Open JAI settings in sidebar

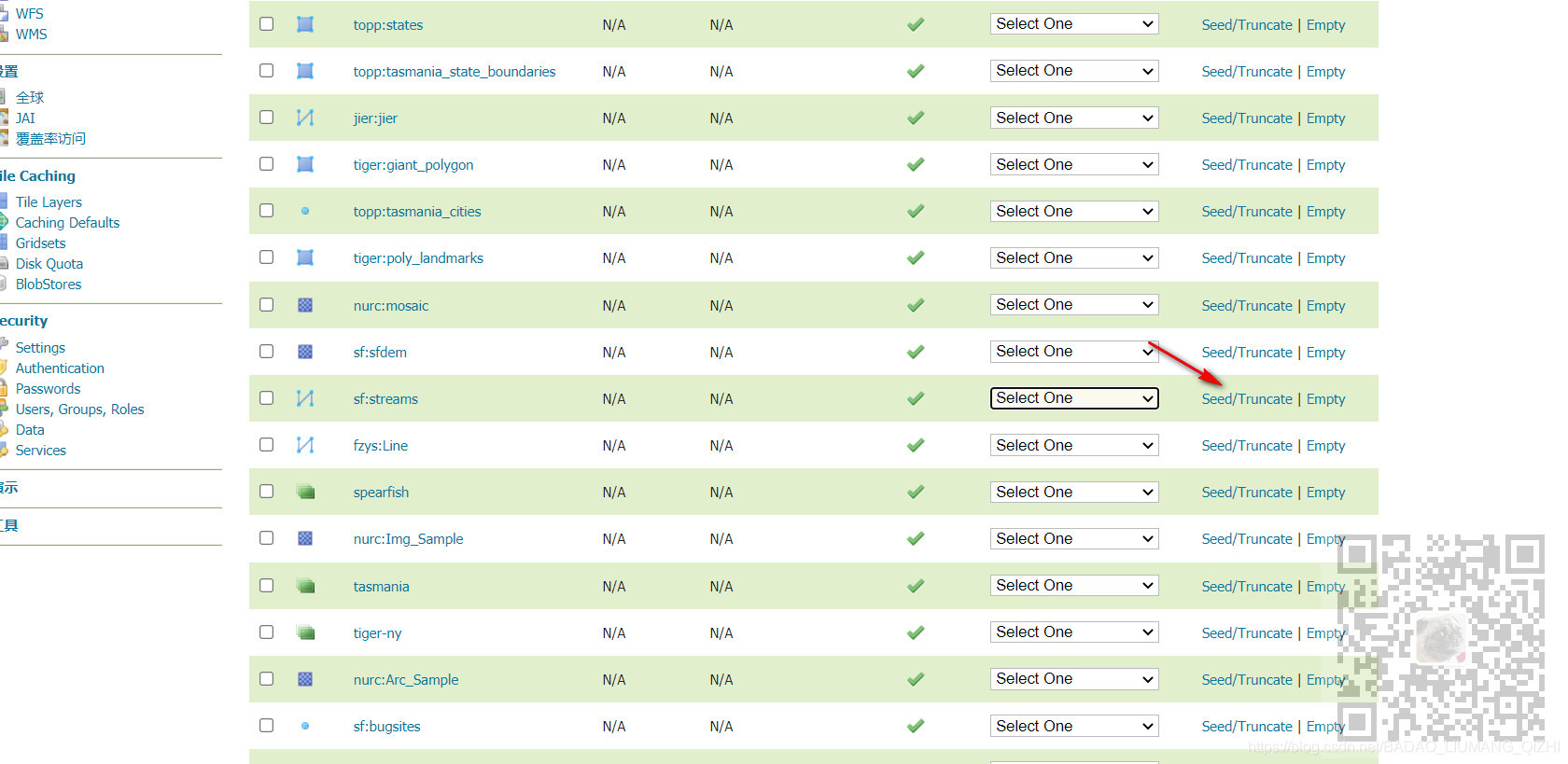(x=25, y=118)
